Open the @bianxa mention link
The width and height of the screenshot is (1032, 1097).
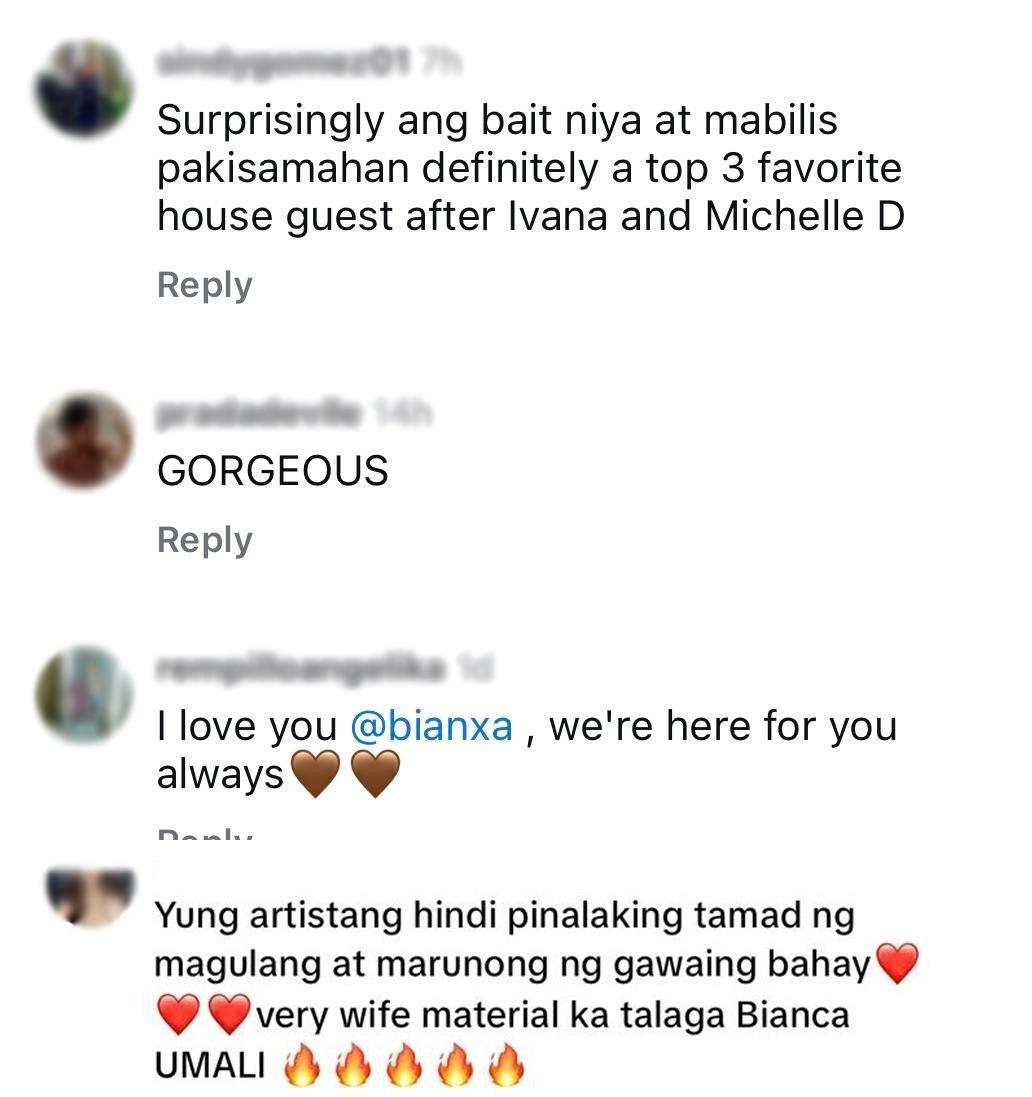[432, 726]
